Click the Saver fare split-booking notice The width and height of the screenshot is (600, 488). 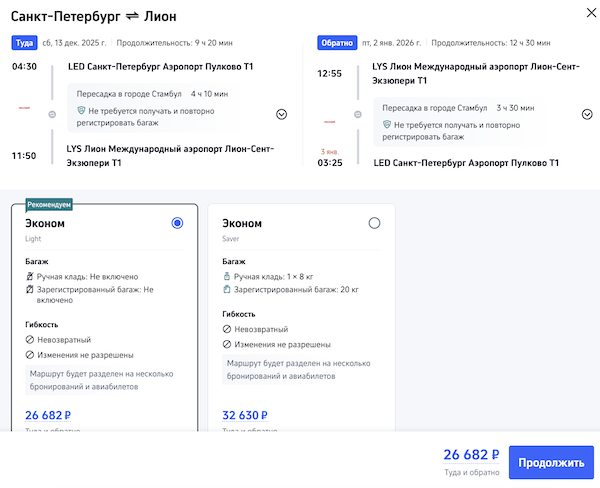point(298,370)
